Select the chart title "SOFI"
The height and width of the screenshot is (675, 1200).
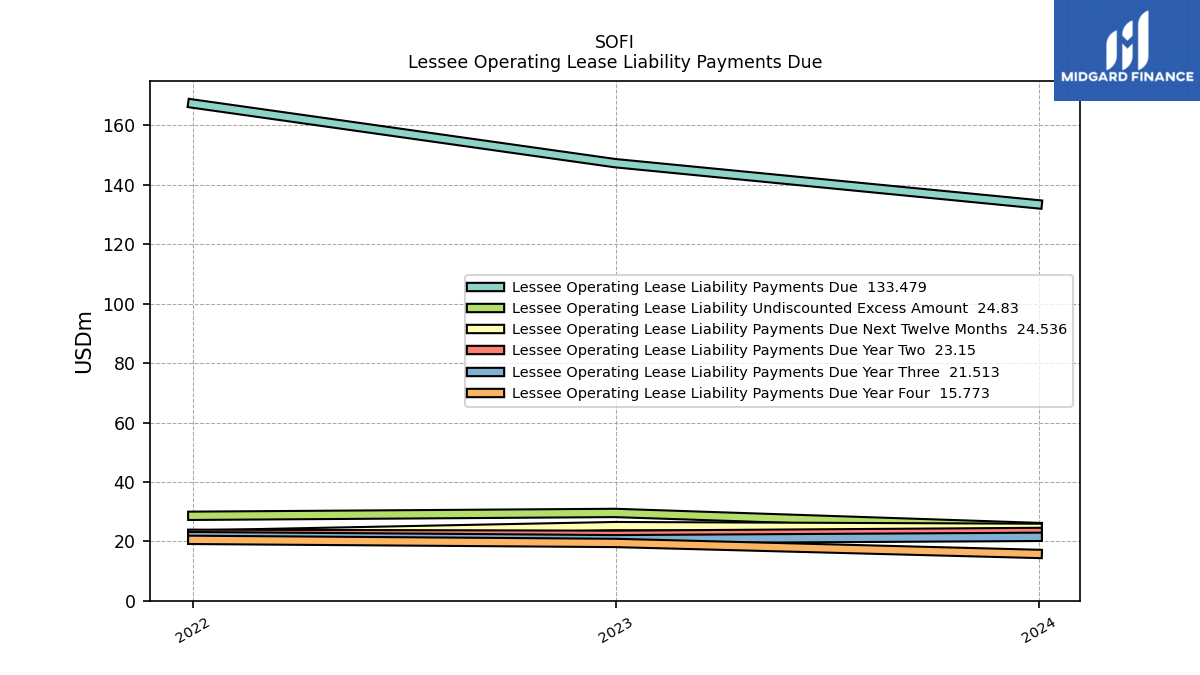614,42
